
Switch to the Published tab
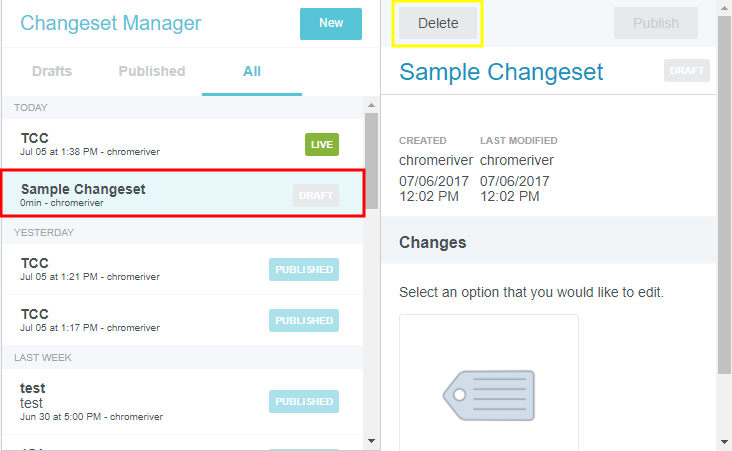152,72
